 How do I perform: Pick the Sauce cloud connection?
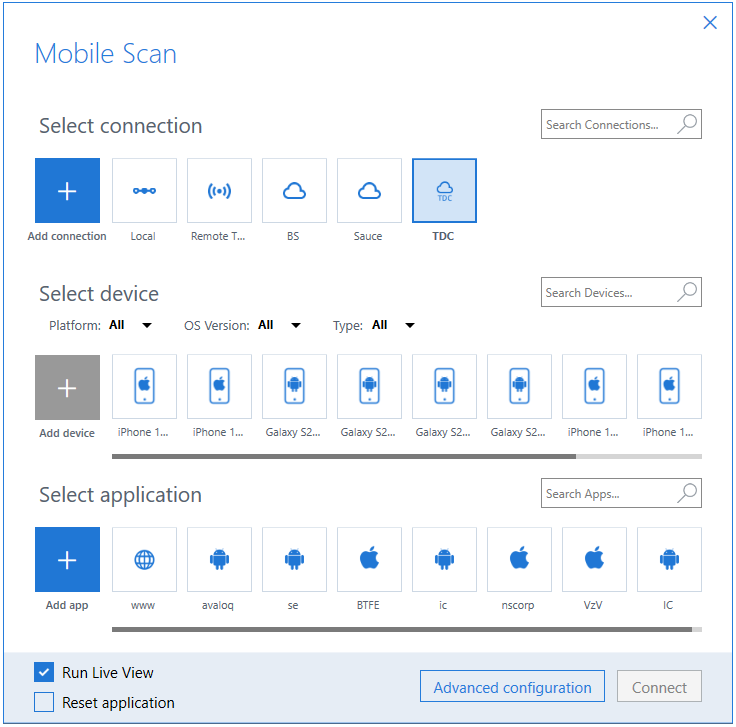(369, 190)
